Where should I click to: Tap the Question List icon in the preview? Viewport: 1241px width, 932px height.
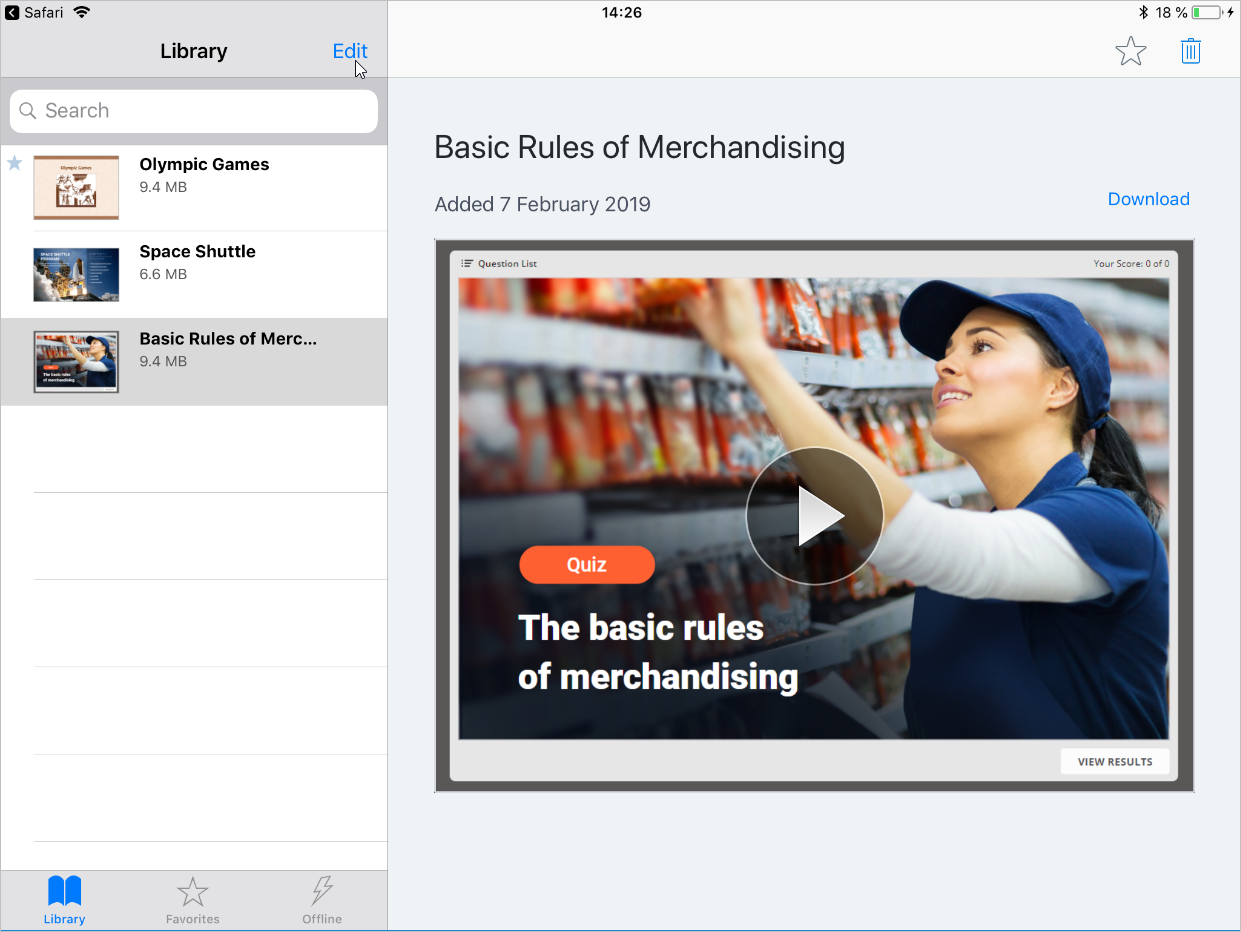pos(467,264)
